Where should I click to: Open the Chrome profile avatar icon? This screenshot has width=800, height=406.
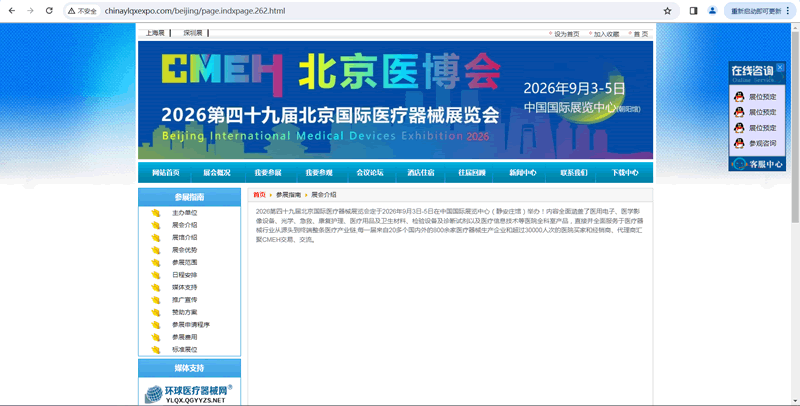click(x=712, y=11)
